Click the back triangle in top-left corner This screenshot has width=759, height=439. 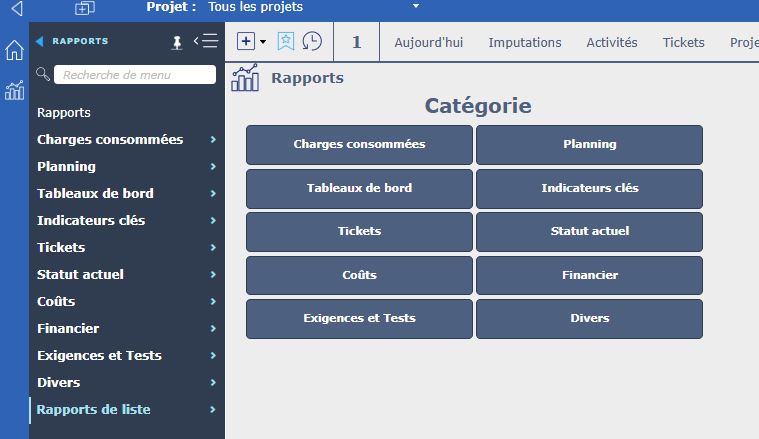coord(16,8)
